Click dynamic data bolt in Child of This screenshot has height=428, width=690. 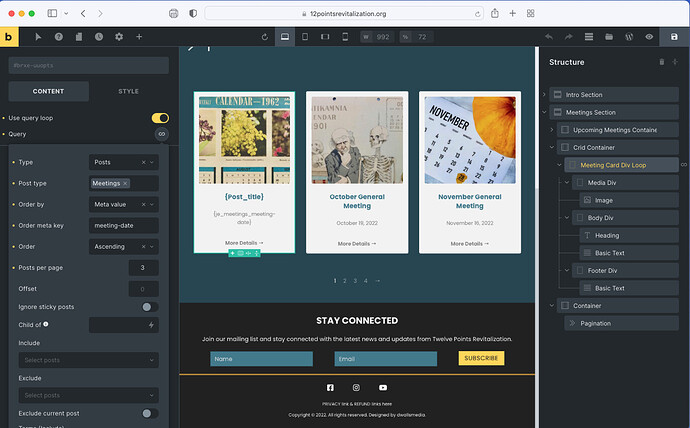pos(151,325)
